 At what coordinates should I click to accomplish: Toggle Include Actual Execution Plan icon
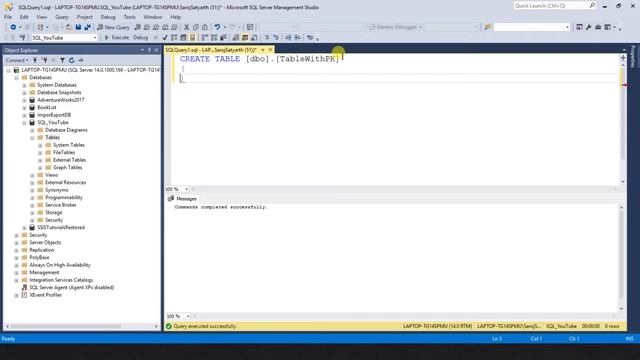(204, 38)
